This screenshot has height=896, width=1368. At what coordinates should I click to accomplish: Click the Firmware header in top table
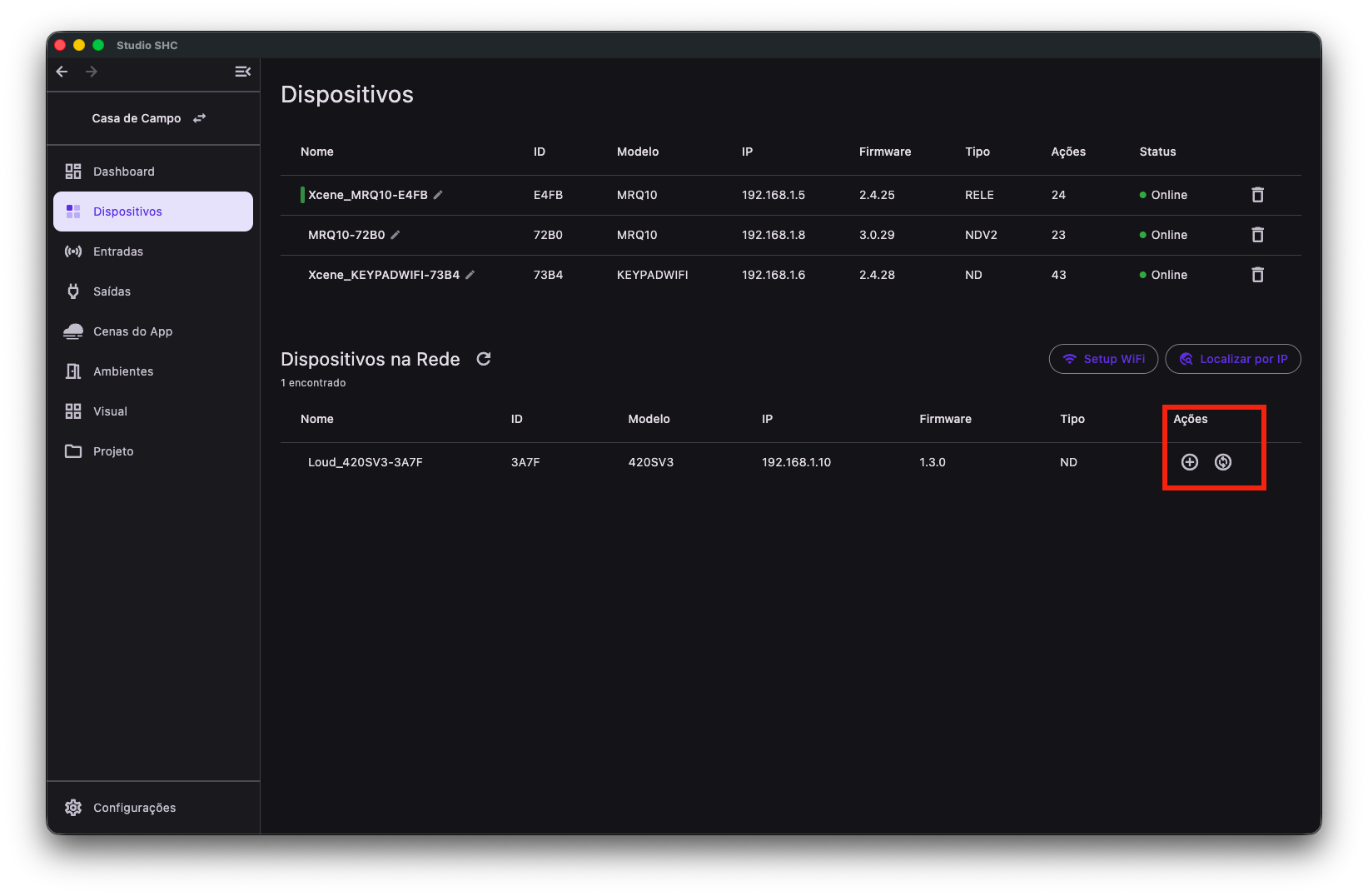click(885, 152)
